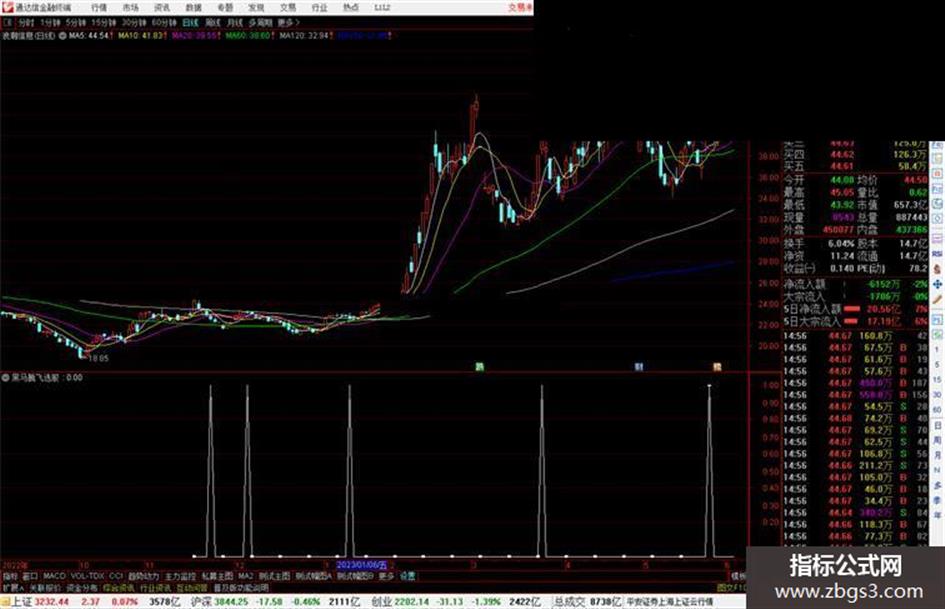
Task: Expand the 更多 > period options
Action: pyautogui.click(x=289, y=23)
